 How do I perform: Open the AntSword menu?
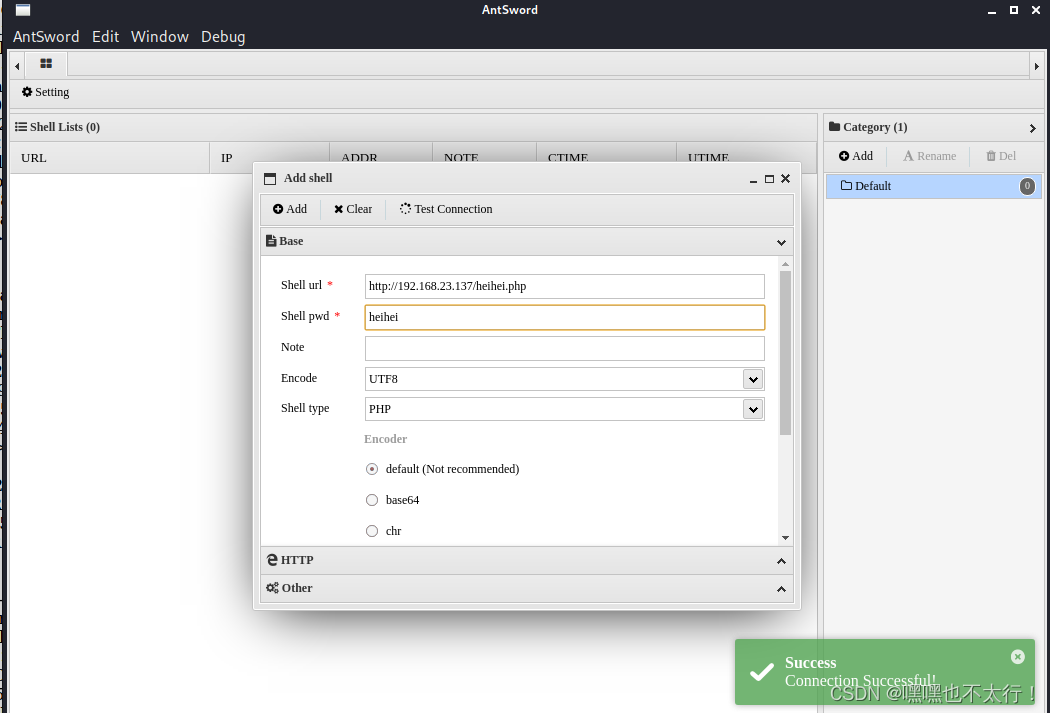coord(46,37)
